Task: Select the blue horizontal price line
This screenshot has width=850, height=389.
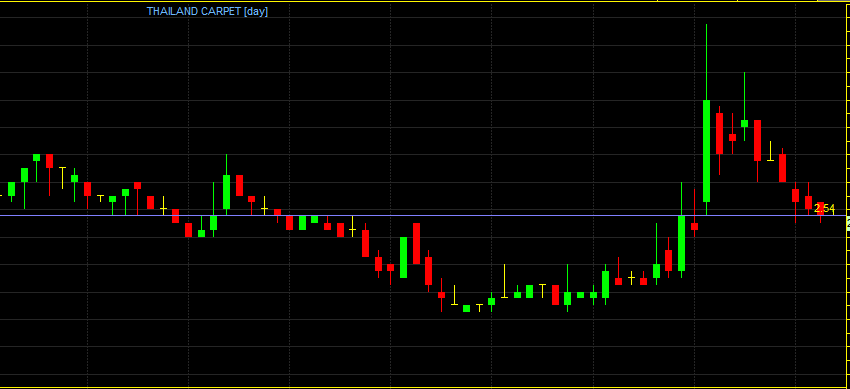Action: pos(423,216)
